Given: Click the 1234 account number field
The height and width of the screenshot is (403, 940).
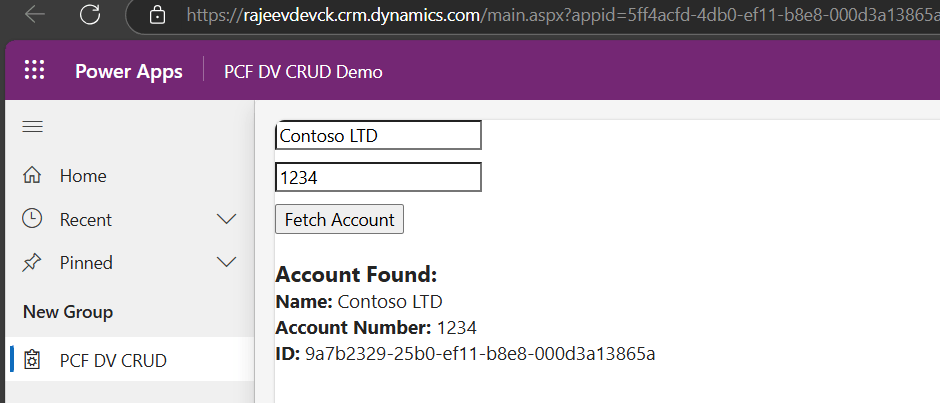Looking at the screenshot, I should [x=378, y=178].
